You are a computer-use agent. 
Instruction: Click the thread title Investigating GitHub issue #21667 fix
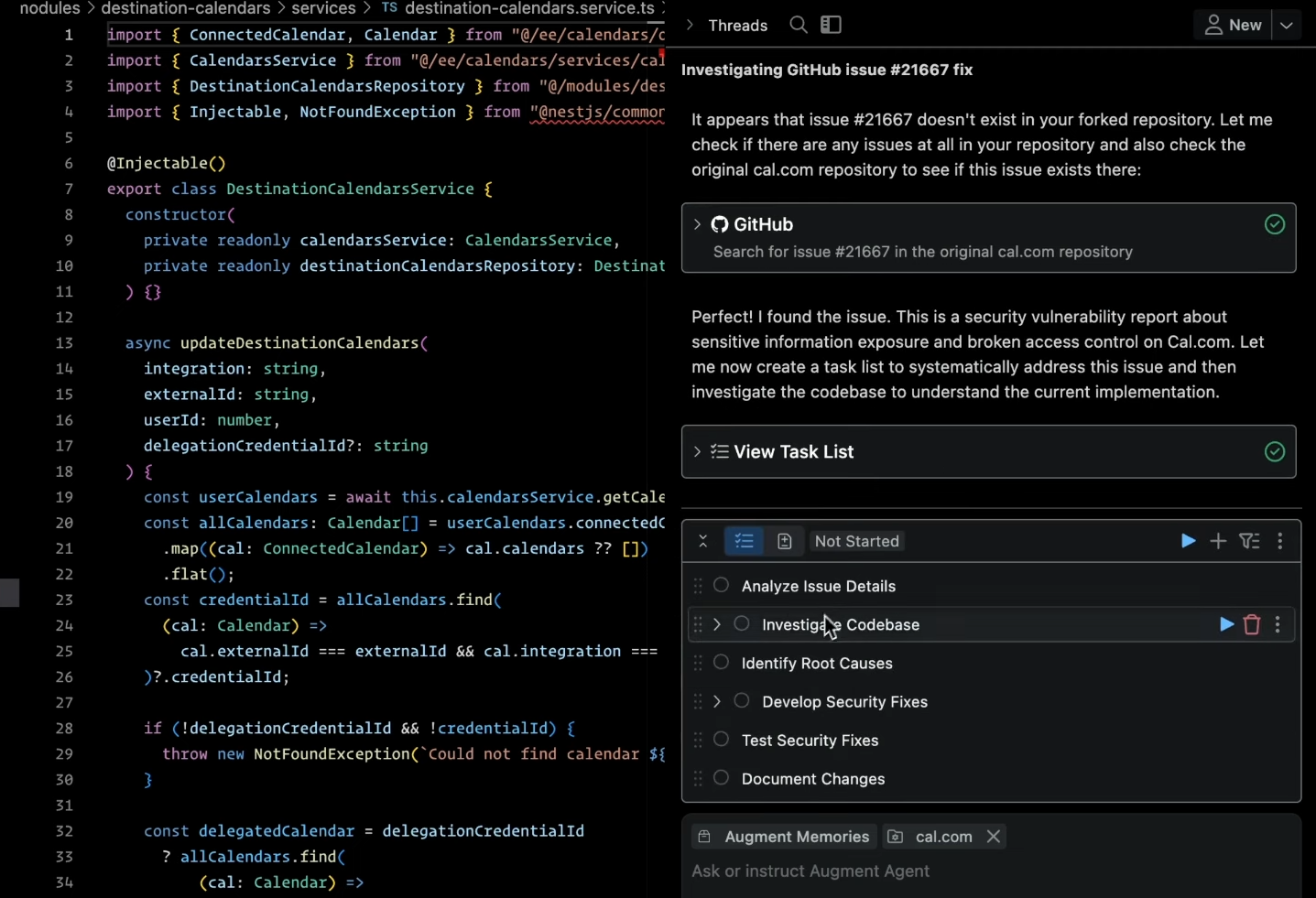point(827,70)
